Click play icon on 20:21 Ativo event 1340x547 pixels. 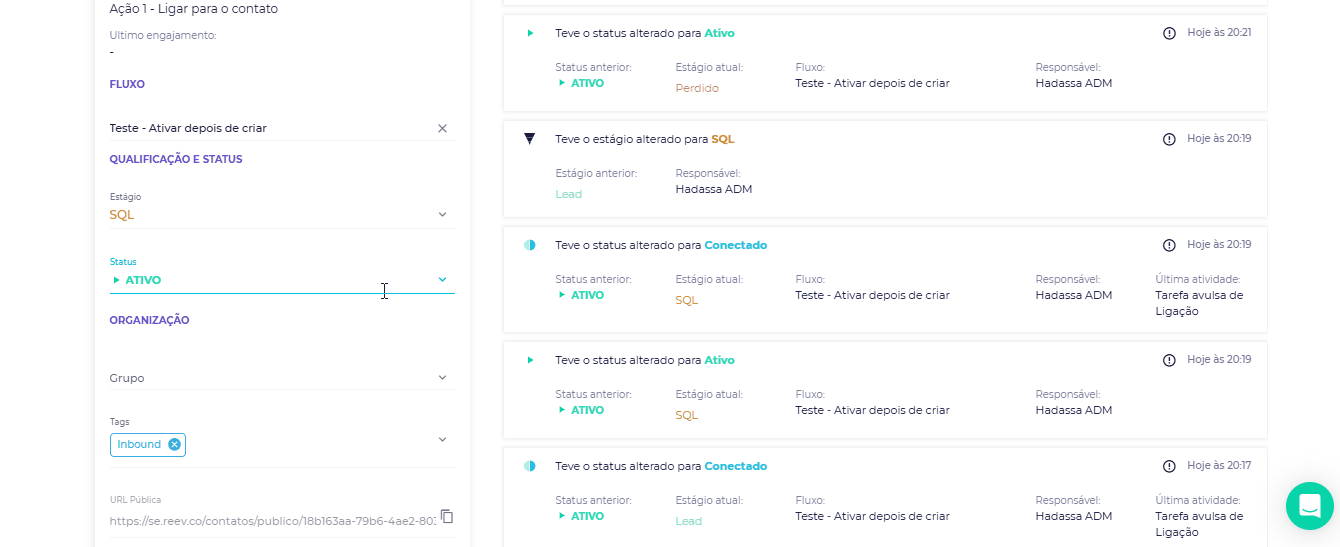pos(530,33)
